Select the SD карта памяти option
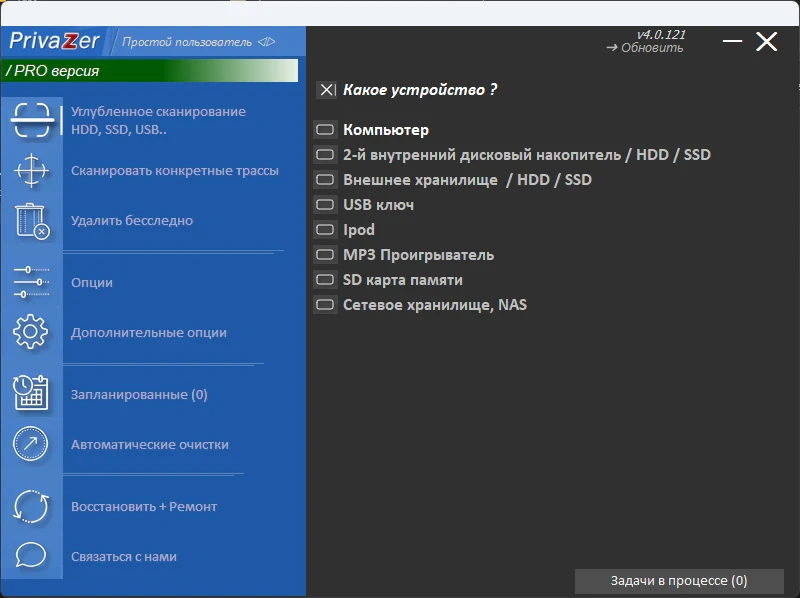This screenshot has height=598, width=800. click(388, 280)
